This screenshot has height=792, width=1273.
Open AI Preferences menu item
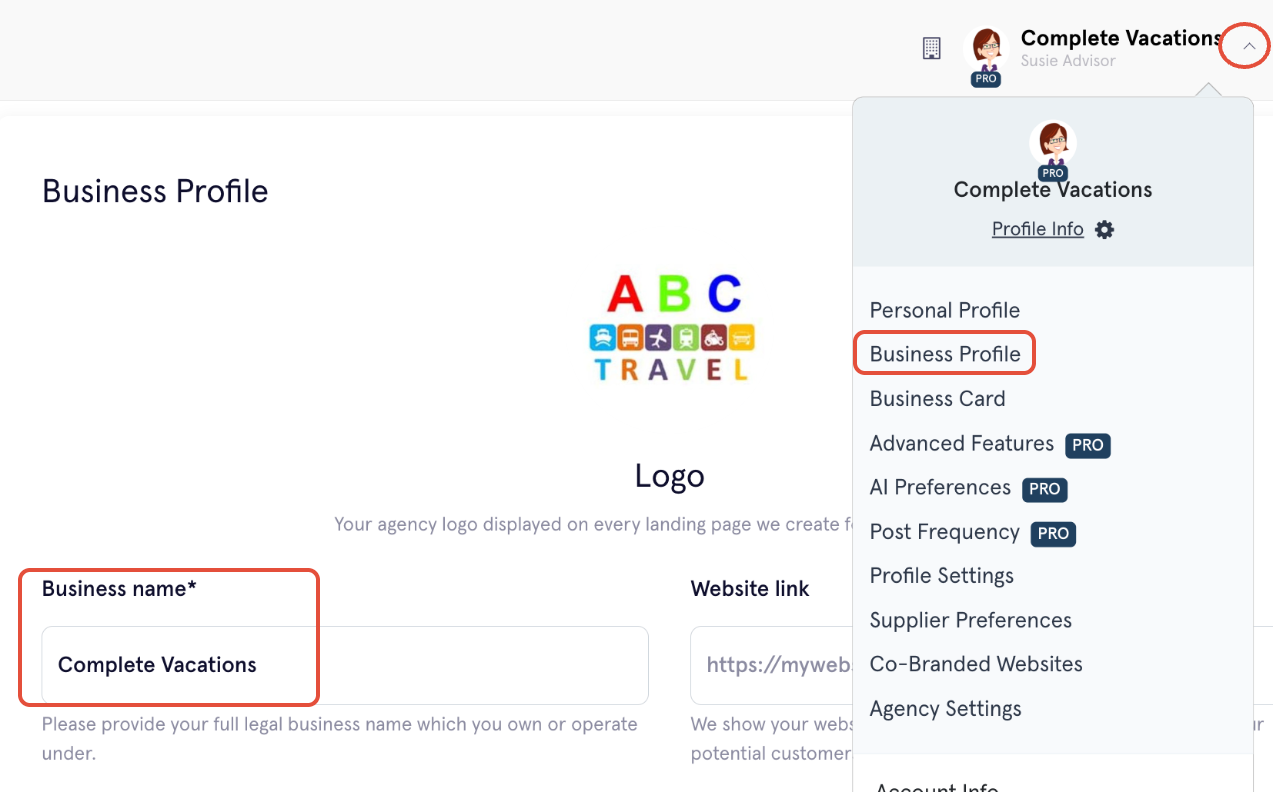click(940, 487)
